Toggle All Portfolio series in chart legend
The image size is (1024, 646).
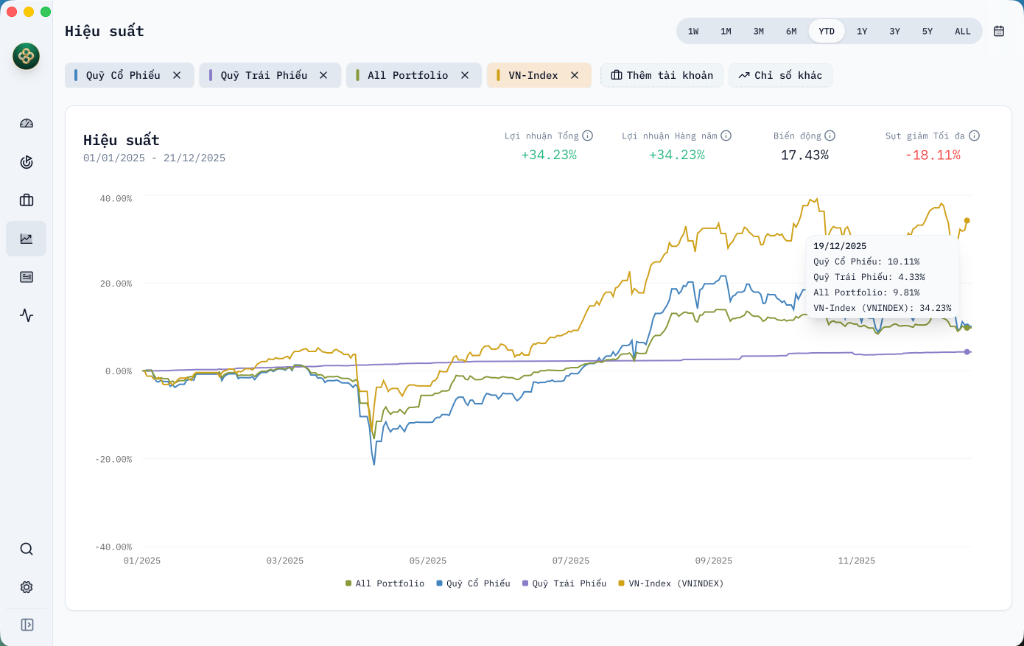click(384, 583)
